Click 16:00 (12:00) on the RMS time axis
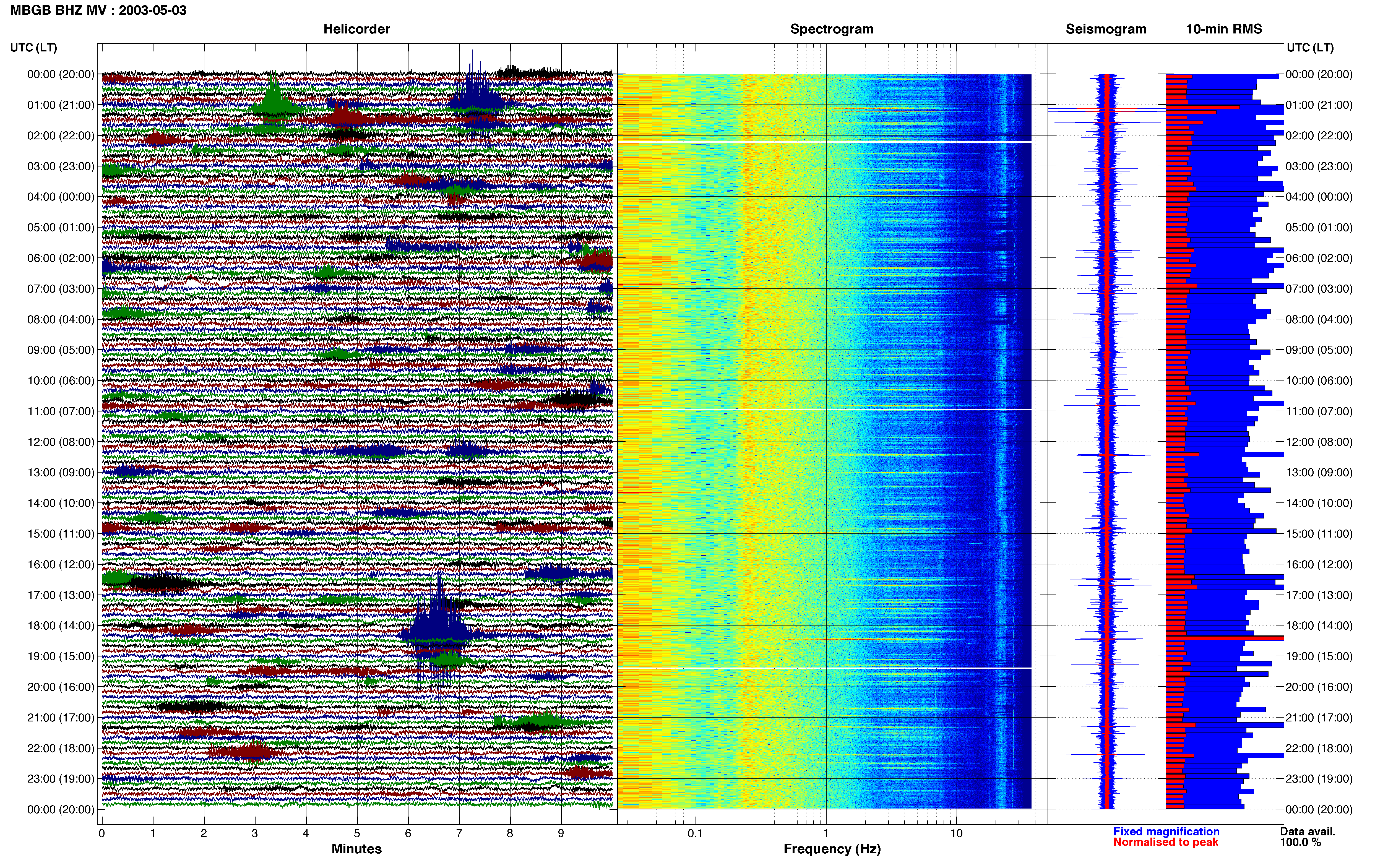This screenshot has width=1388, height=868. [1319, 564]
